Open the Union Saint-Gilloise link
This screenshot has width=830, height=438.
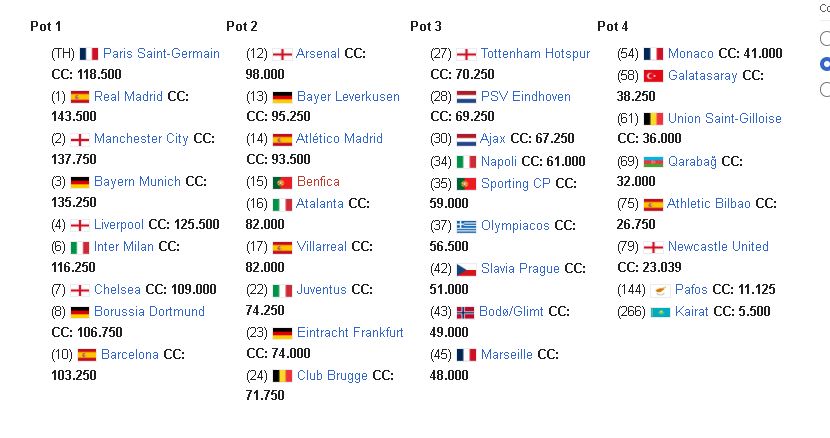point(725,119)
